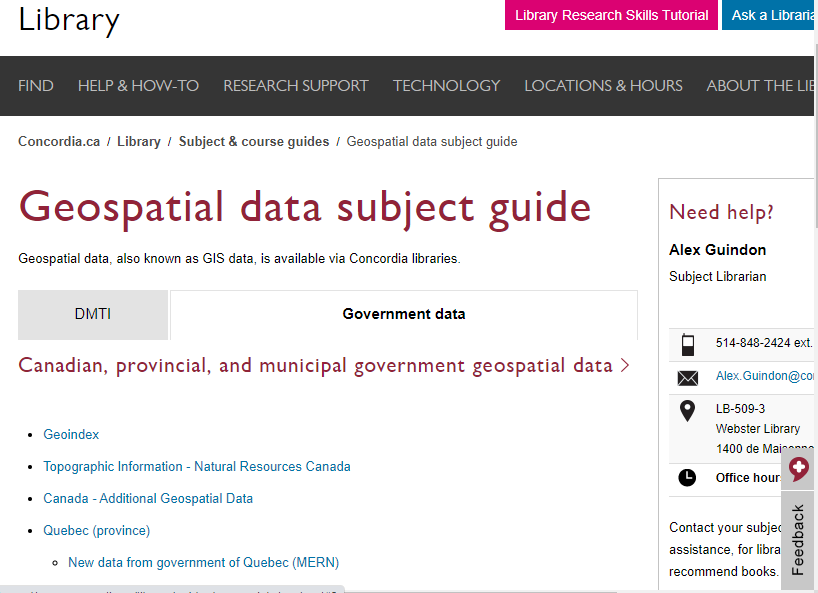
Task: Click the Office hours label
Action: coord(748,477)
